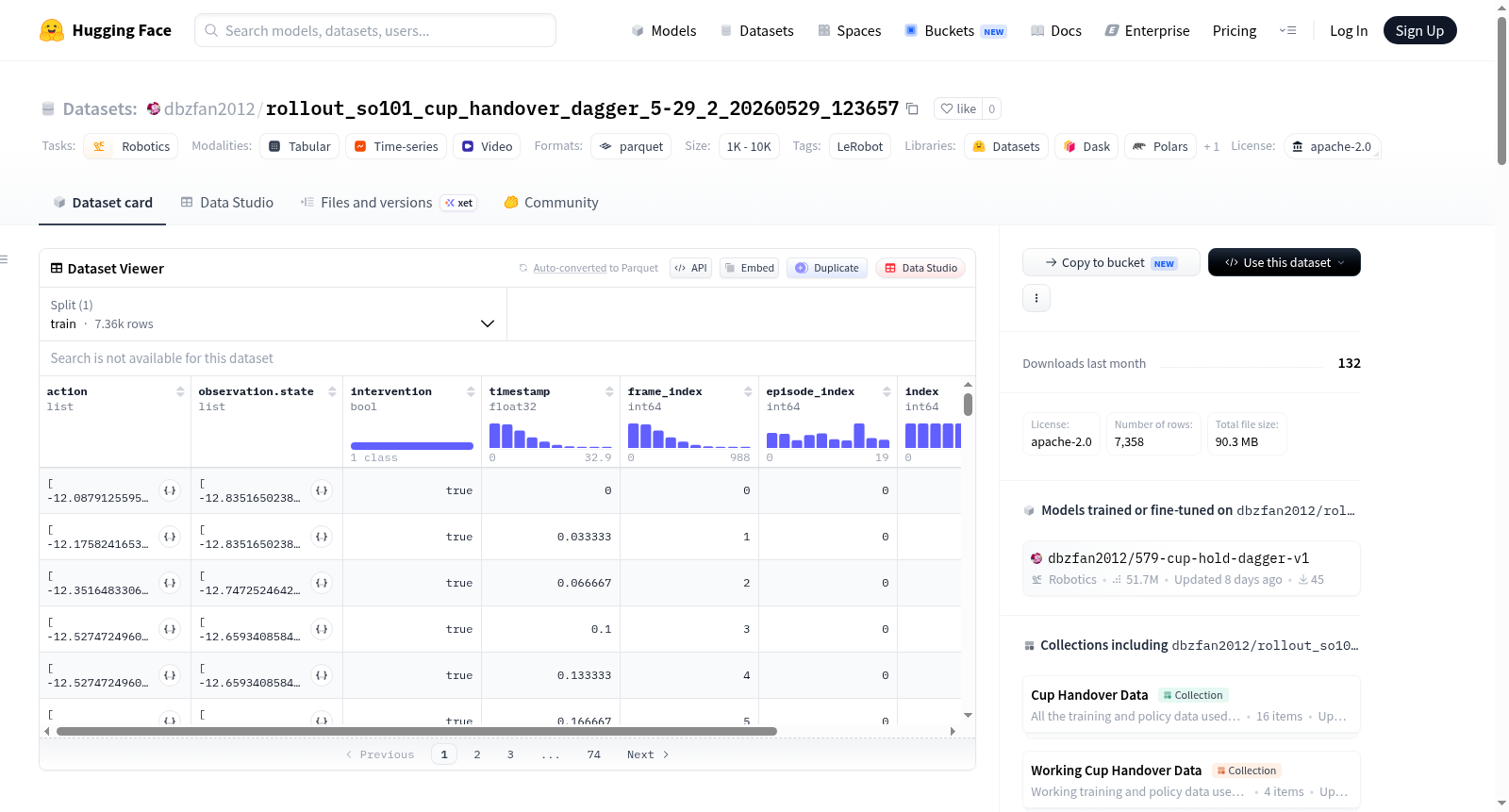Switch to the Dataset card tab

tap(102, 203)
